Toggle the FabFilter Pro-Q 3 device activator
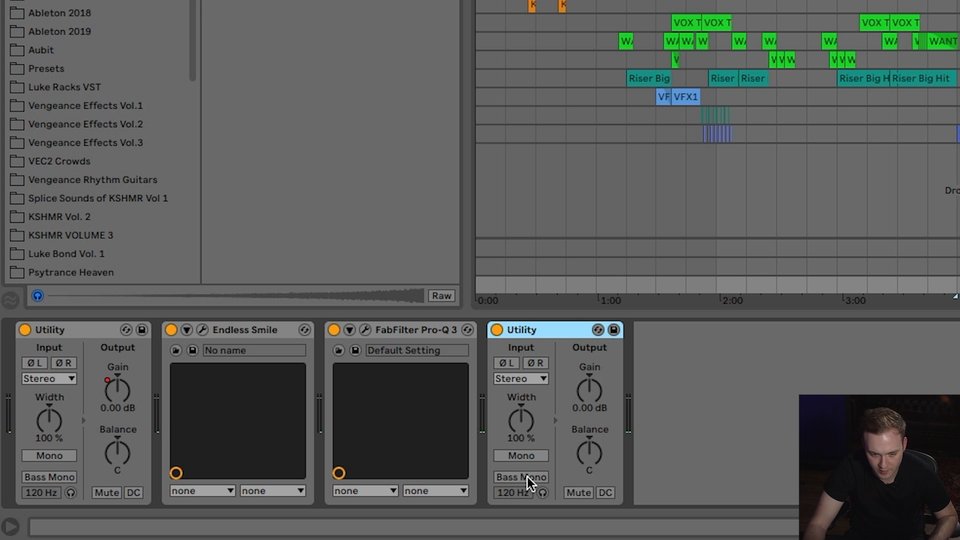Viewport: 960px width, 540px height. coord(334,330)
